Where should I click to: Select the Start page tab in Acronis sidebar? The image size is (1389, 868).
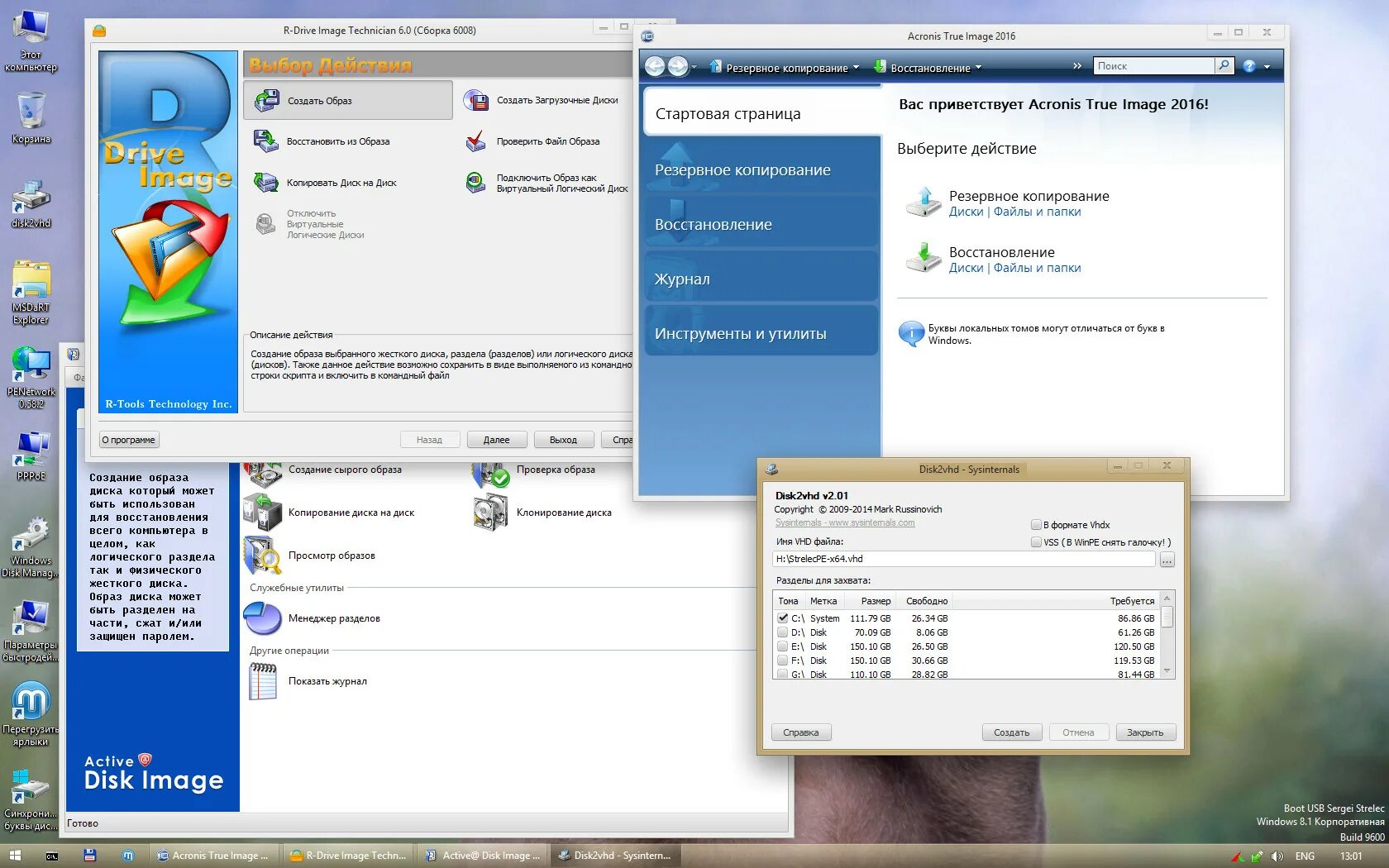point(764,113)
